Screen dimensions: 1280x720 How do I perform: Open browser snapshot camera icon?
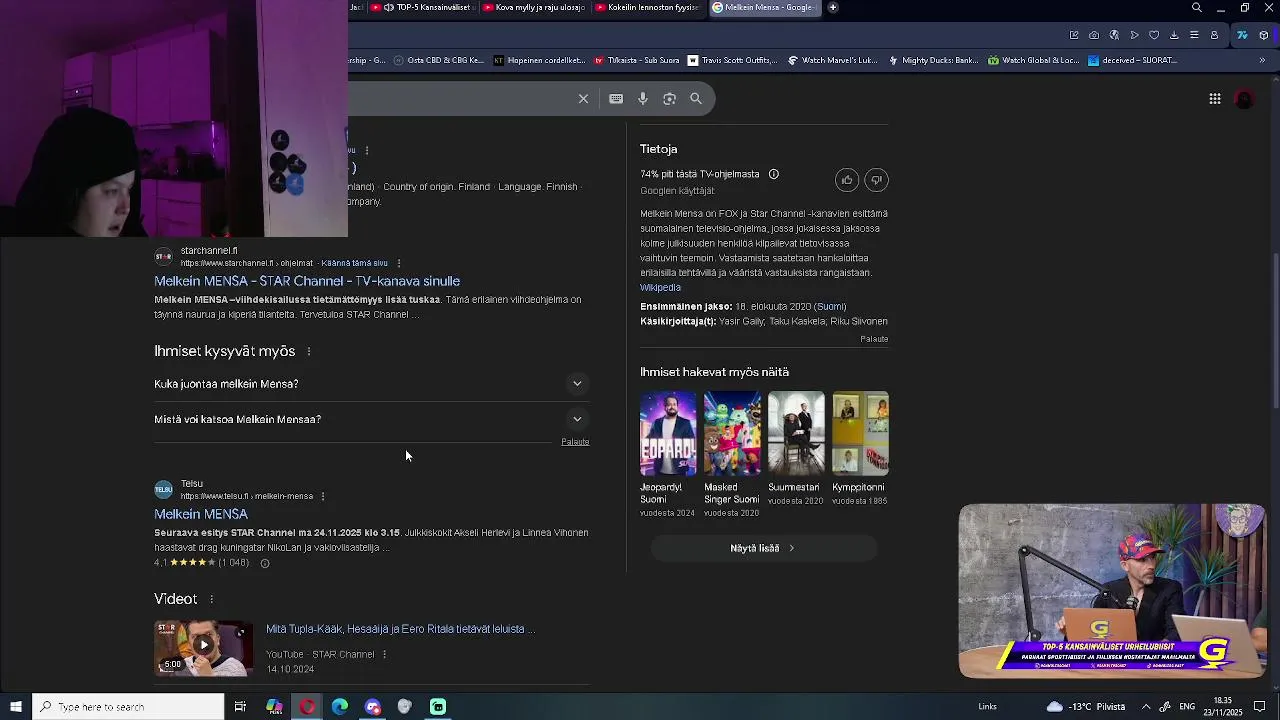[1094, 35]
